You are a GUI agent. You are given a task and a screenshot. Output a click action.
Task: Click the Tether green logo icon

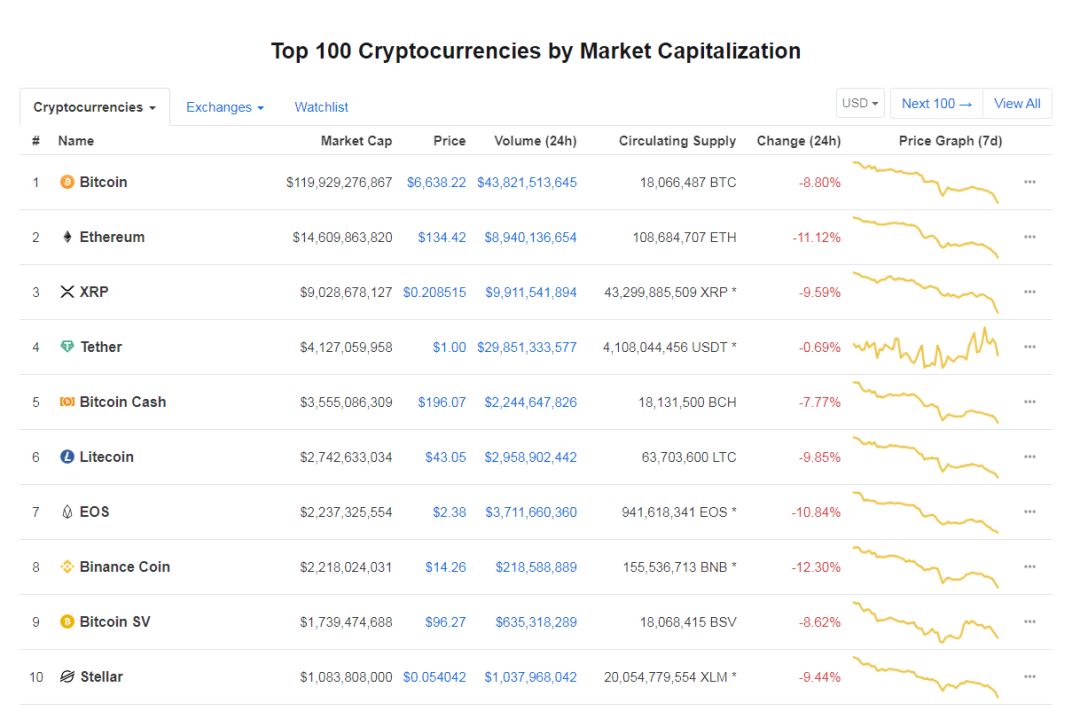pyautogui.click(x=67, y=347)
